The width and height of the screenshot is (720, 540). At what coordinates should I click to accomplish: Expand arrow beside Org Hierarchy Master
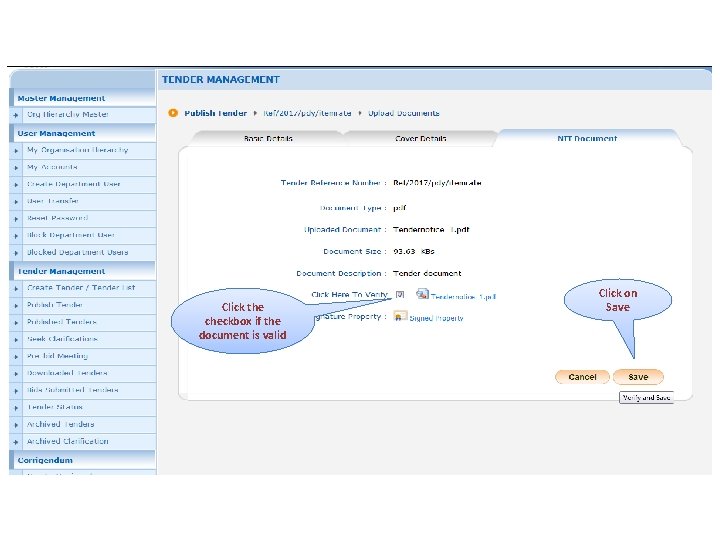tap(16, 115)
